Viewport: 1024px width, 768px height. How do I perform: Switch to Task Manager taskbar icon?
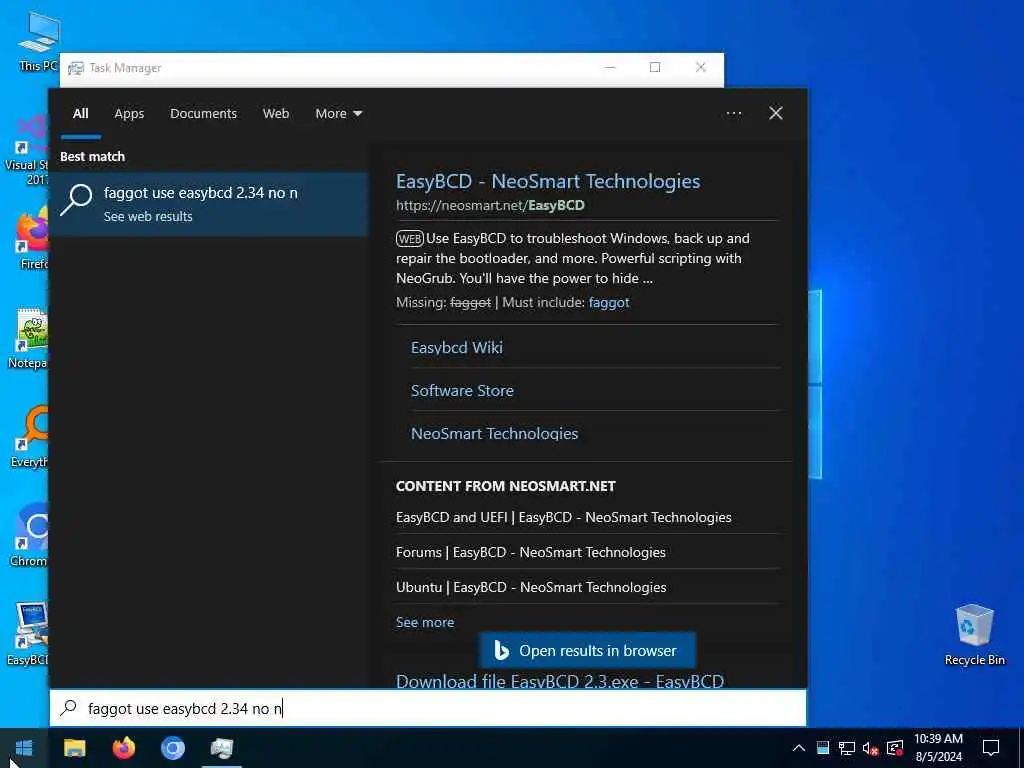coord(222,748)
